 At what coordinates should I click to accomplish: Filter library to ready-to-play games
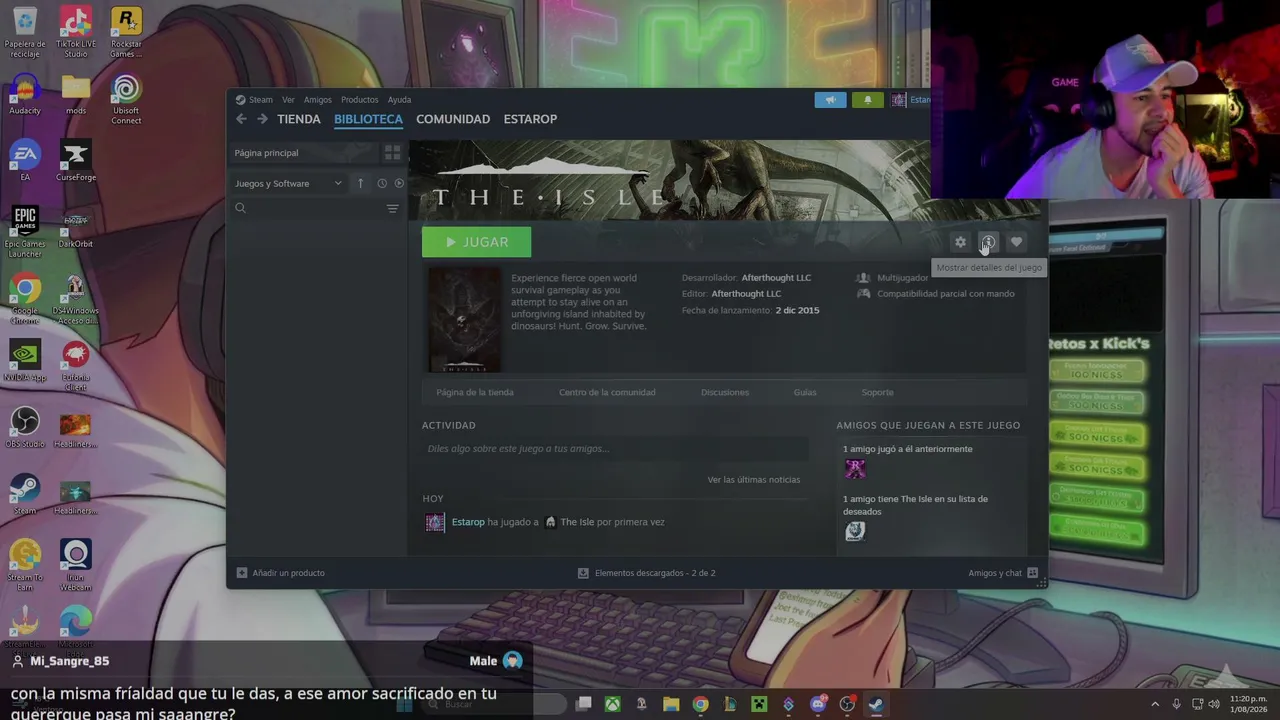tap(399, 183)
